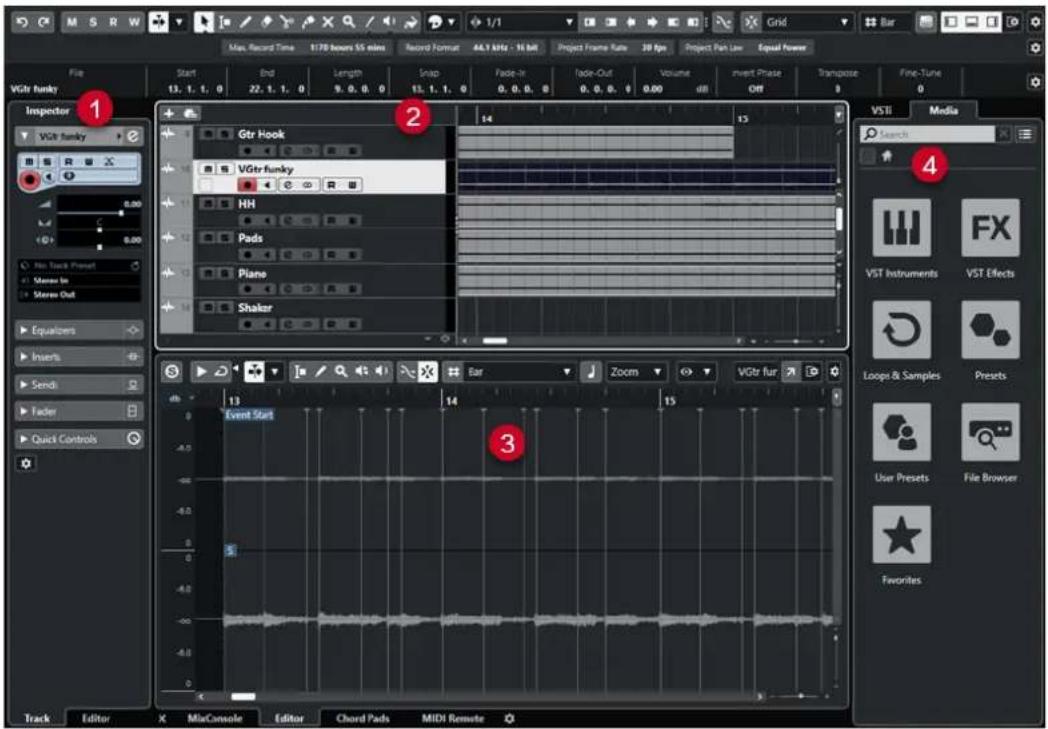
Task: Switch Inspector to the Editor tab
Action: [x=96, y=718]
